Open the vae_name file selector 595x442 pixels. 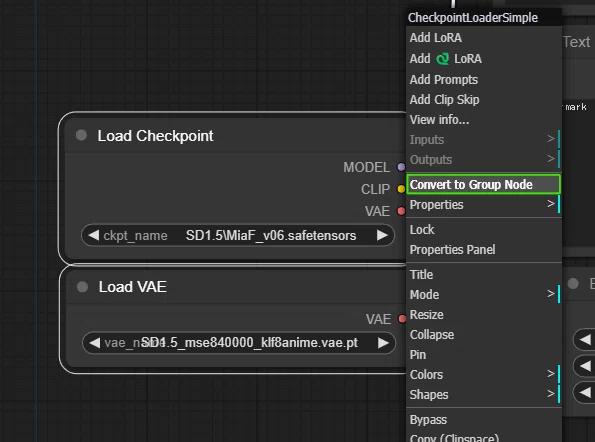[239, 343]
